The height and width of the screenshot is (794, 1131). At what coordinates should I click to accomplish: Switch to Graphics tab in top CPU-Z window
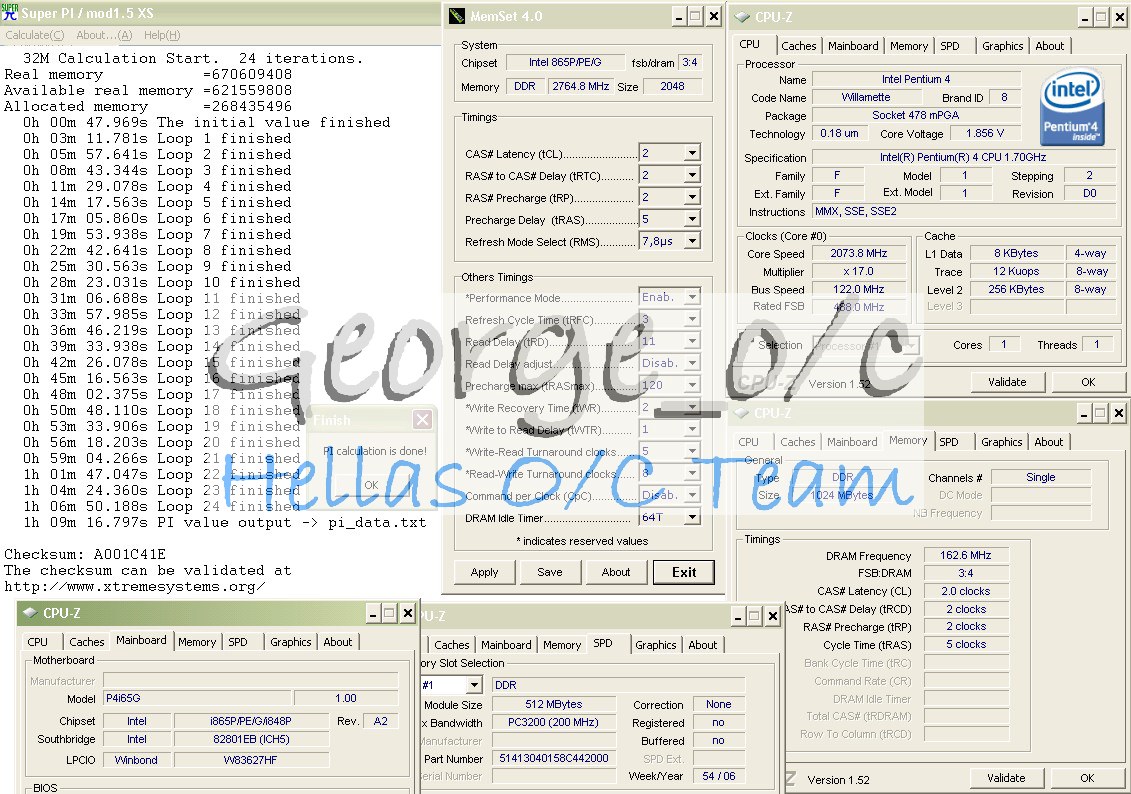click(1003, 46)
